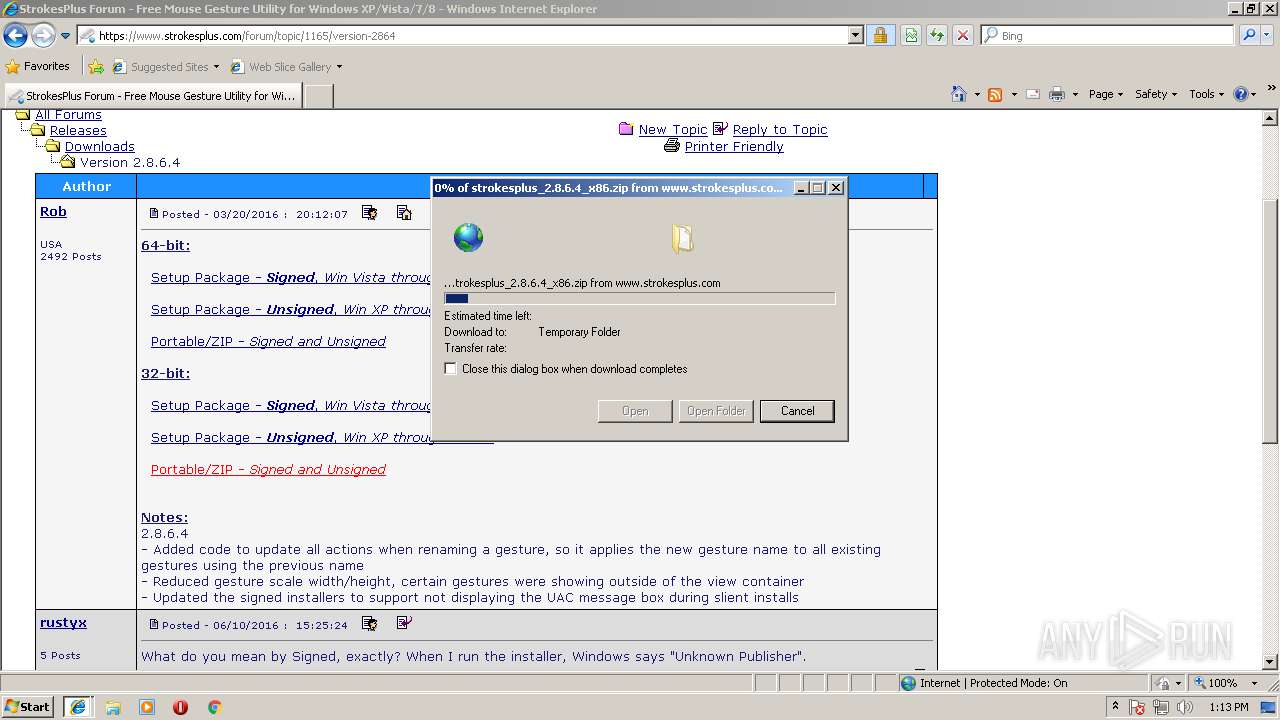Click quote icon in rustyx's post
1280x720 pixels.
pos(404,623)
